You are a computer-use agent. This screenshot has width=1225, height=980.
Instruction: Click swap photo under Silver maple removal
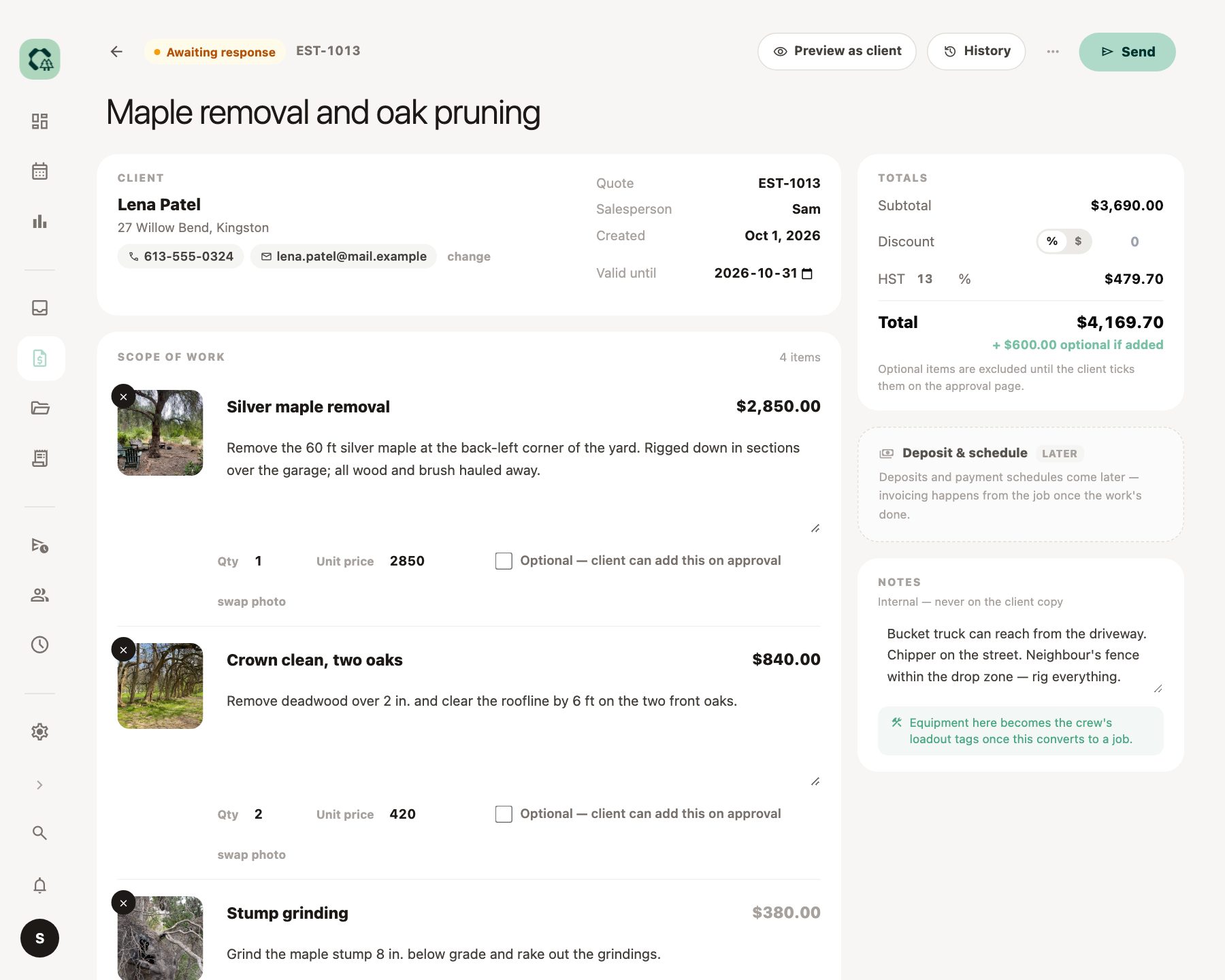pos(252,602)
